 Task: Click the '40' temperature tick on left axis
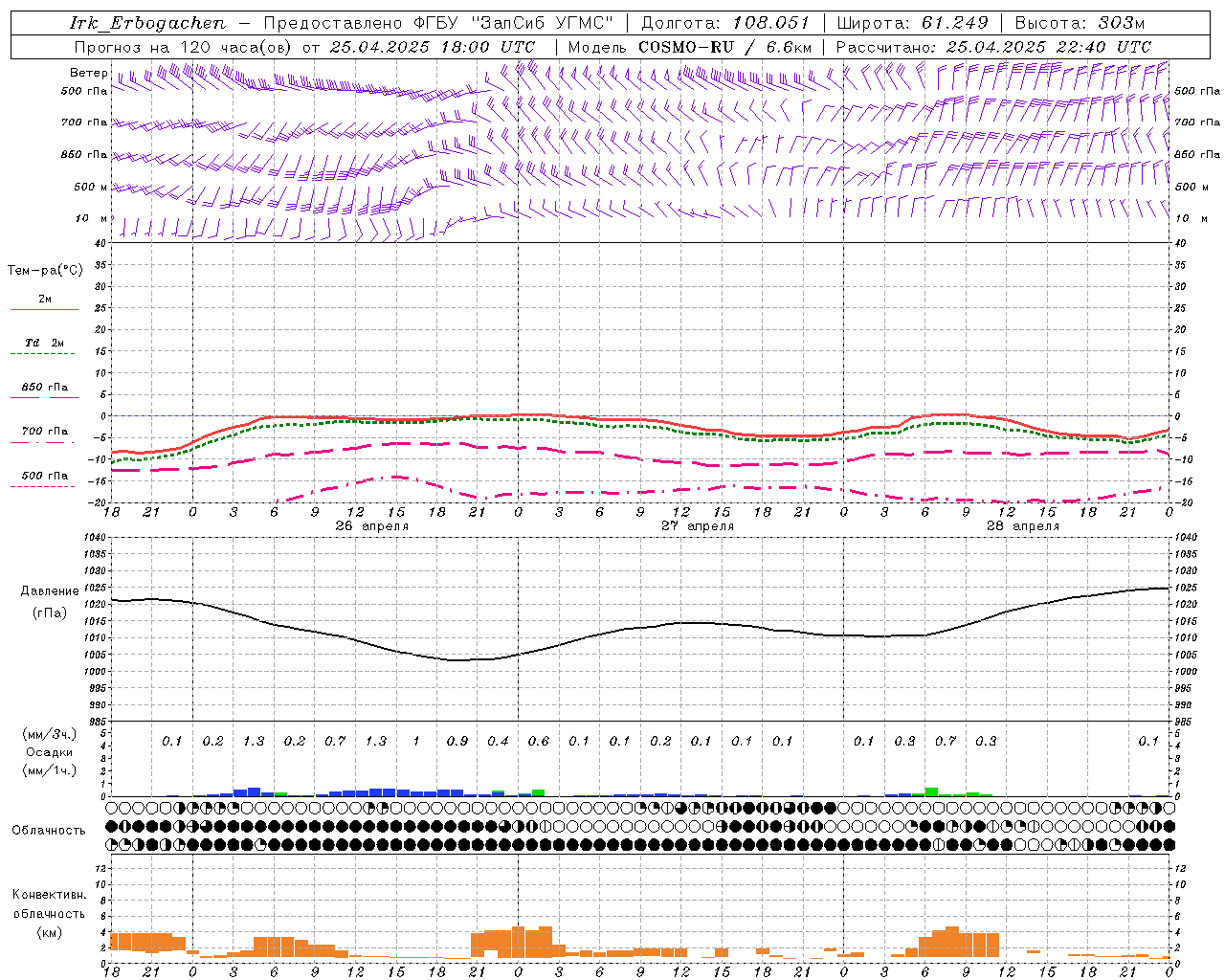point(99,243)
